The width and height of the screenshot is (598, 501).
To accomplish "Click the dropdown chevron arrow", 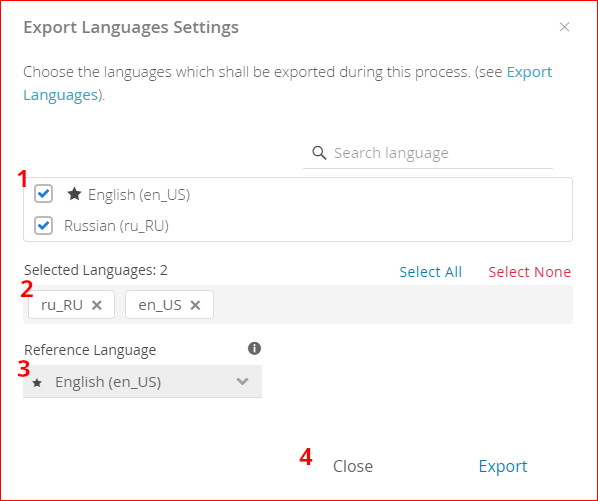I will click(x=243, y=381).
